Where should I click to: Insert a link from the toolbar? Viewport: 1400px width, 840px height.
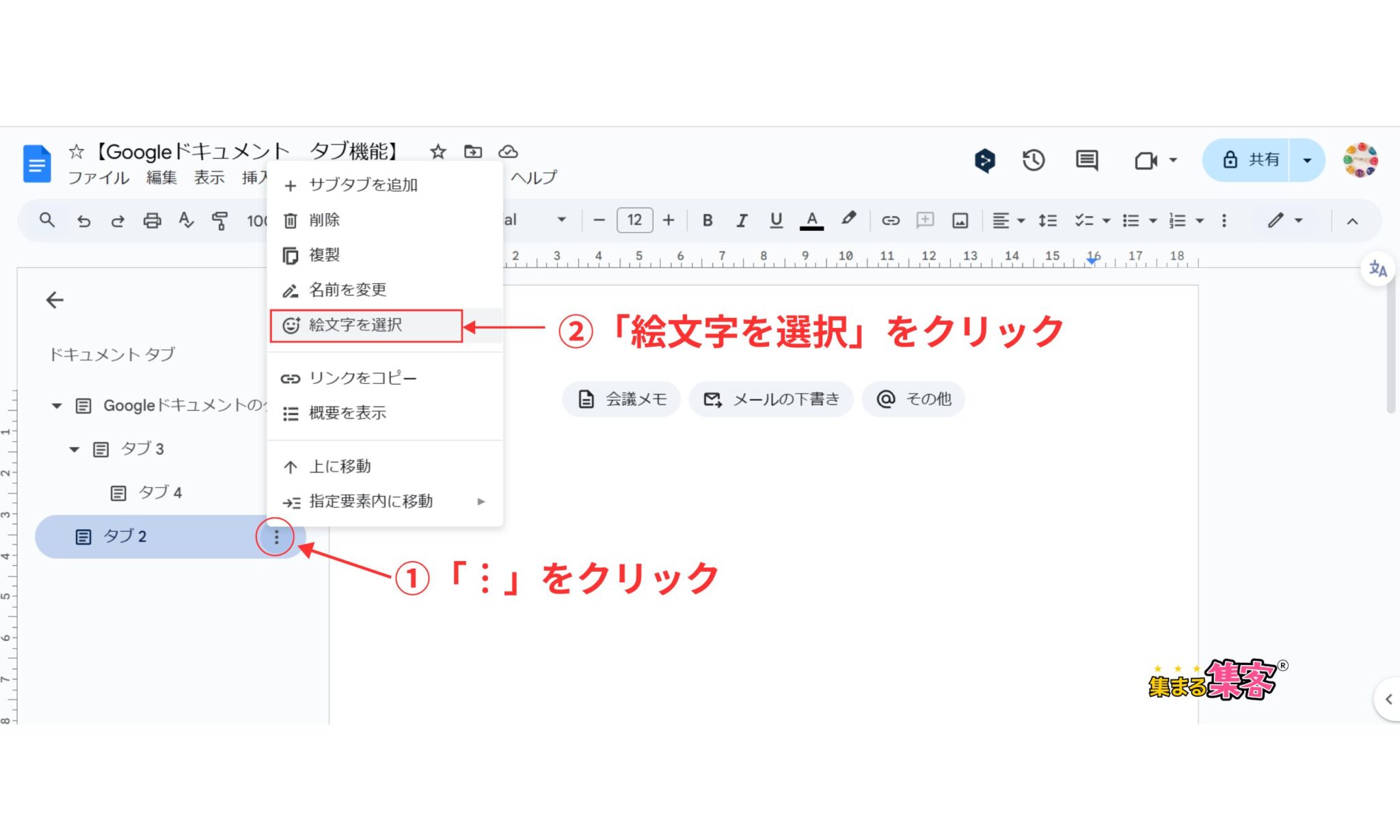890,220
